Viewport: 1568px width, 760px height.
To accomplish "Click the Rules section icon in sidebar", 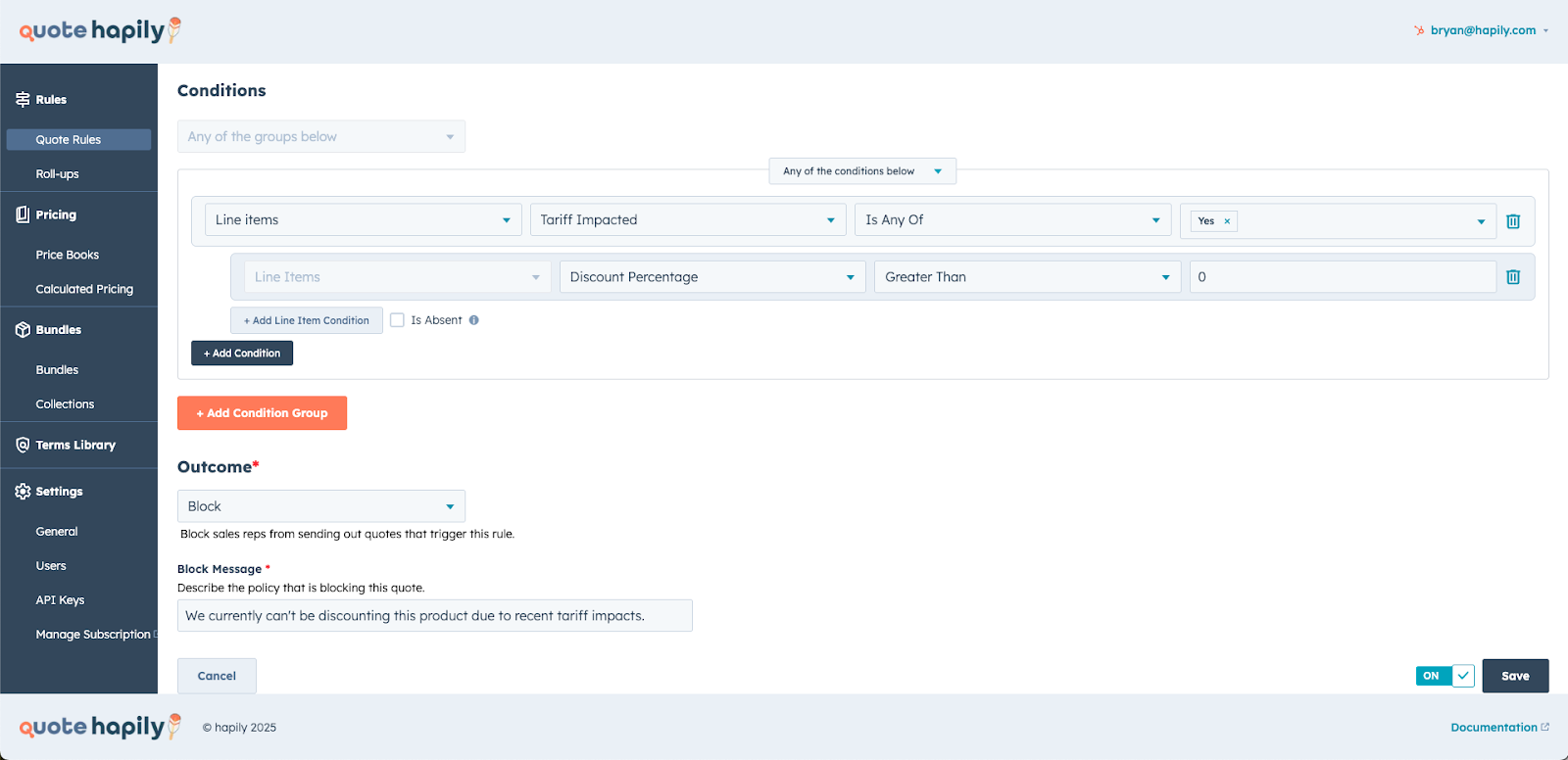I will (23, 100).
